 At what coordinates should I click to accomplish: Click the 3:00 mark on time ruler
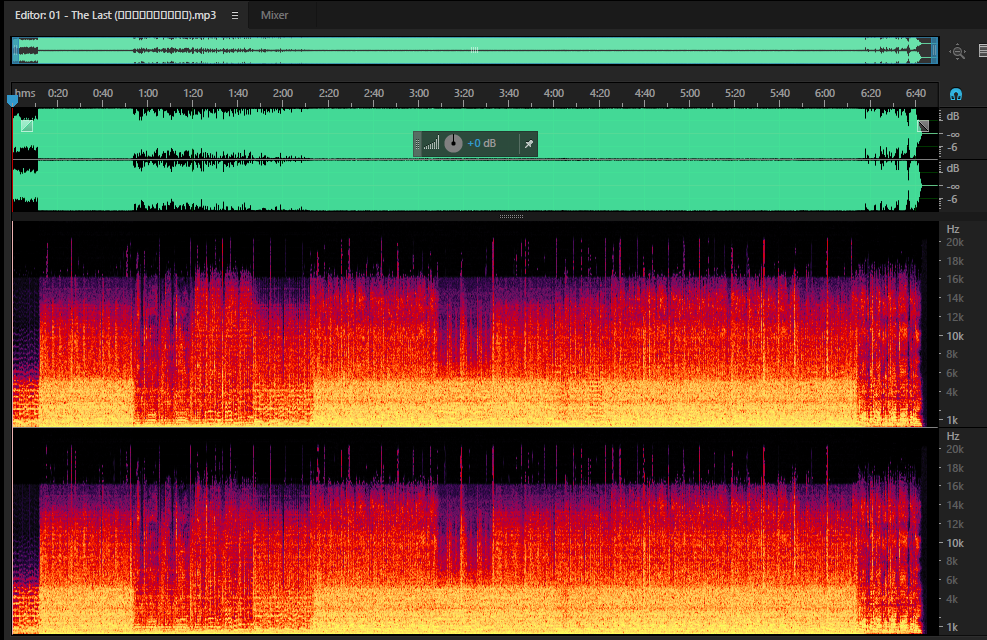[x=419, y=93]
